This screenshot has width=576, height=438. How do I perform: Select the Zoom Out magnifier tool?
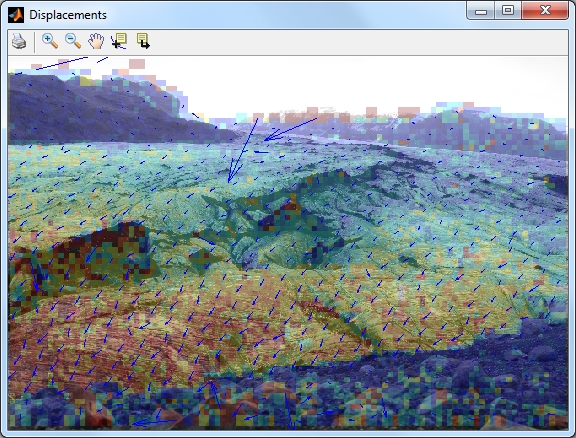coord(73,41)
